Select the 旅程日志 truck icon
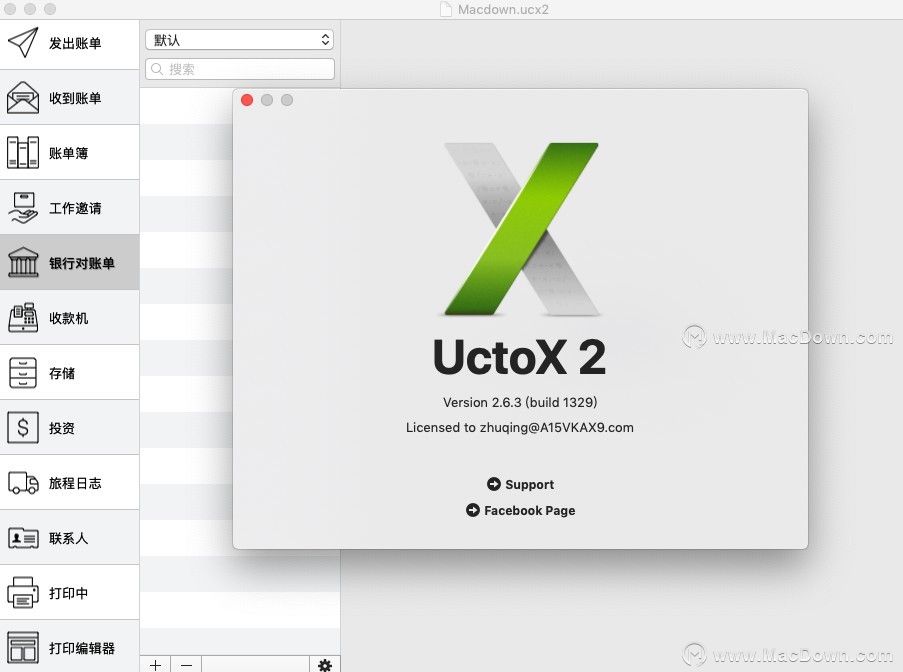903x672 pixels. click(23, 483)
